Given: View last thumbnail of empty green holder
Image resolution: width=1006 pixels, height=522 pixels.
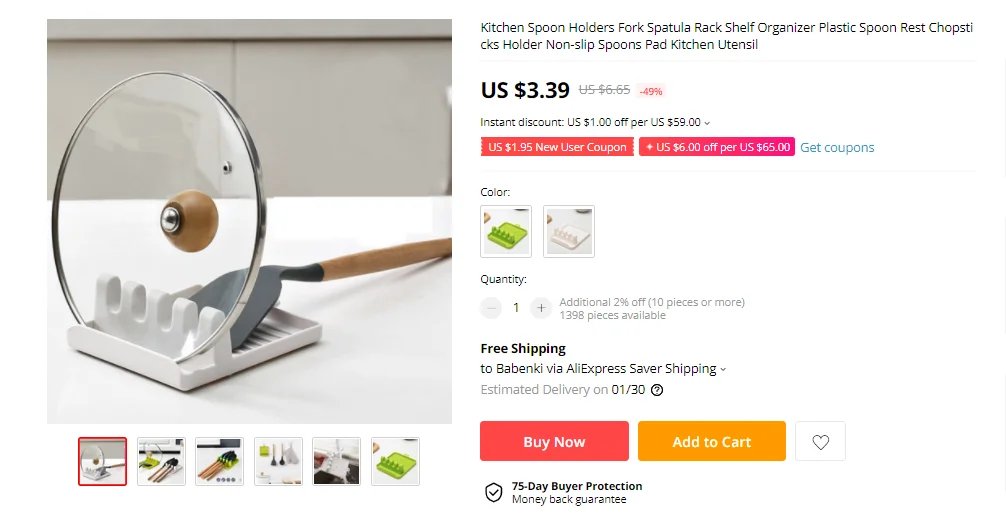Looking at the screenshot, I should point(395,461).
